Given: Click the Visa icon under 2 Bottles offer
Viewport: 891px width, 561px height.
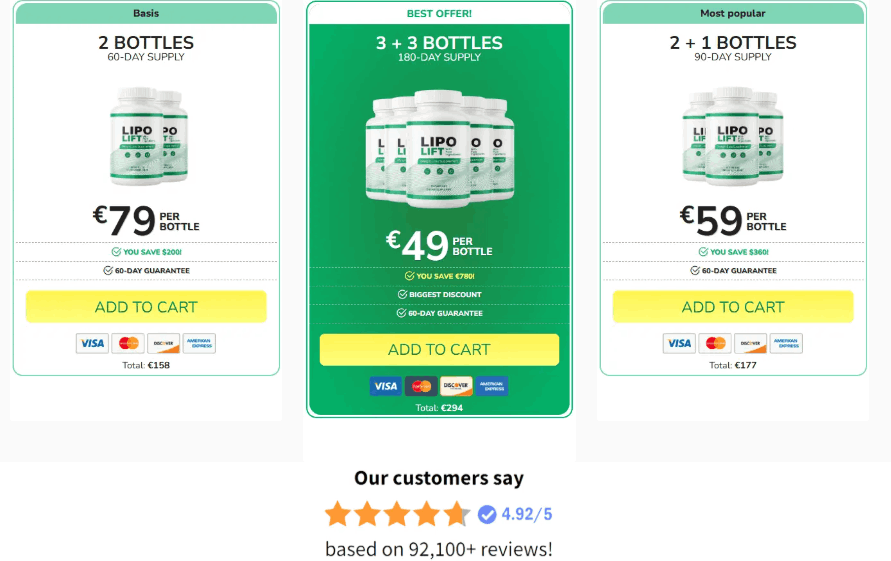Looking at the screenshot, I should [92, 343].
